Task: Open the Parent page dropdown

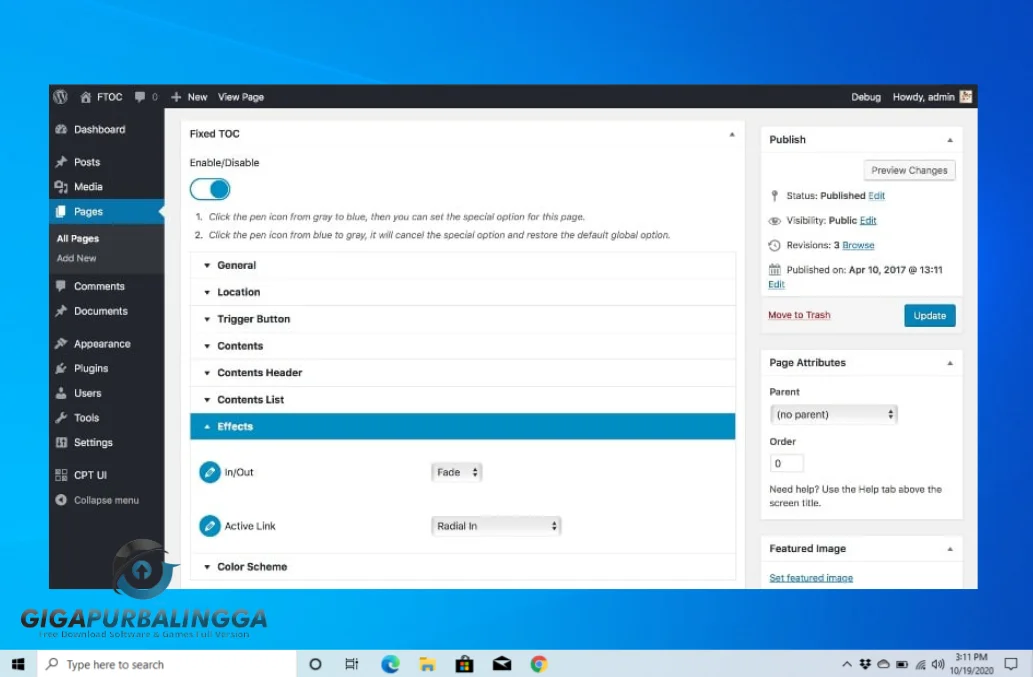Action: click(833, 414)
